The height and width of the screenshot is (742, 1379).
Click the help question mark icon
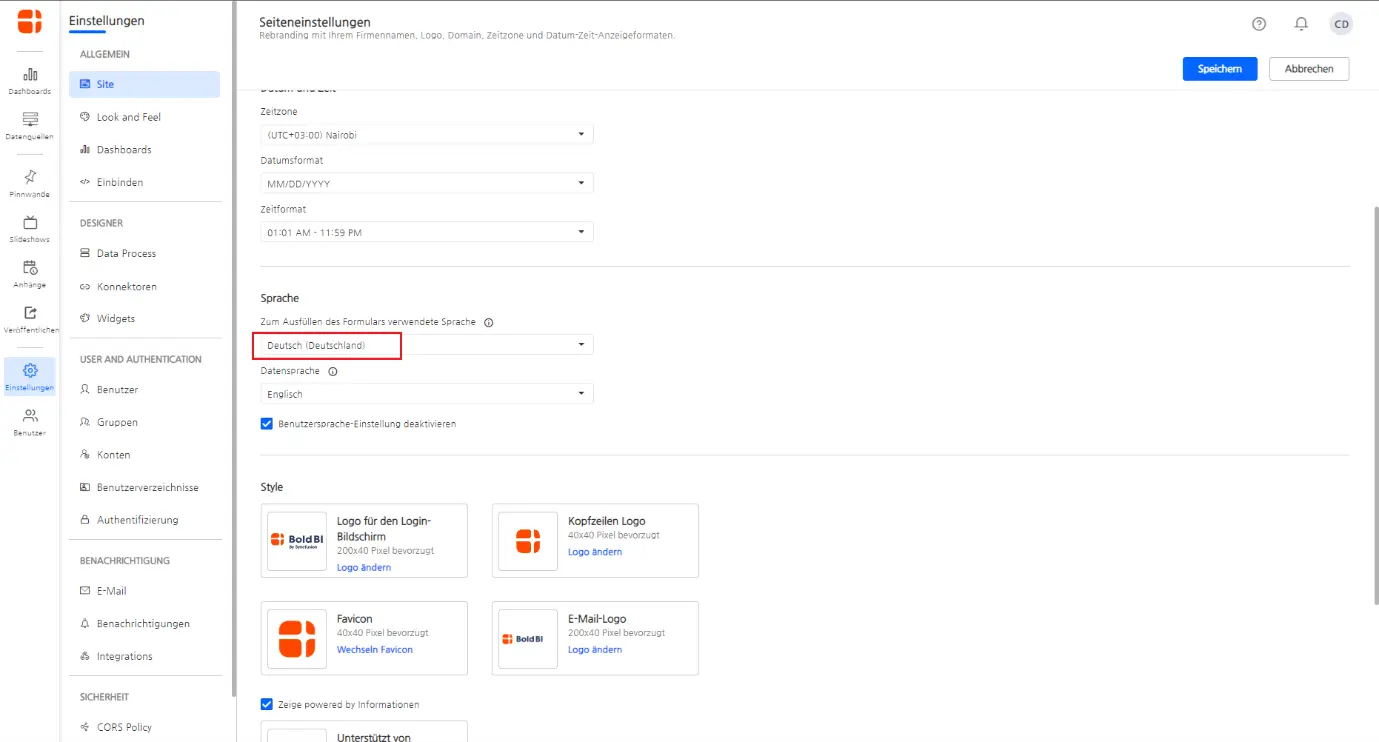coord(1259,24)
